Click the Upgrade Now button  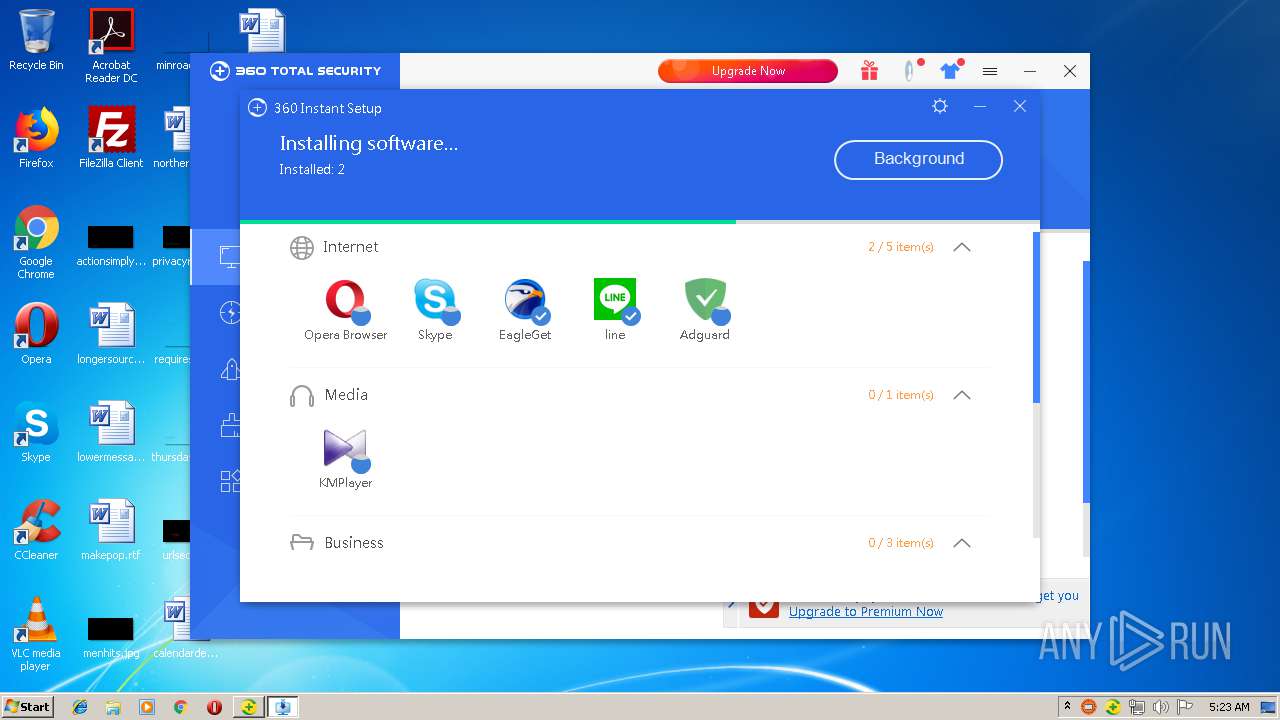click(748, 71)
